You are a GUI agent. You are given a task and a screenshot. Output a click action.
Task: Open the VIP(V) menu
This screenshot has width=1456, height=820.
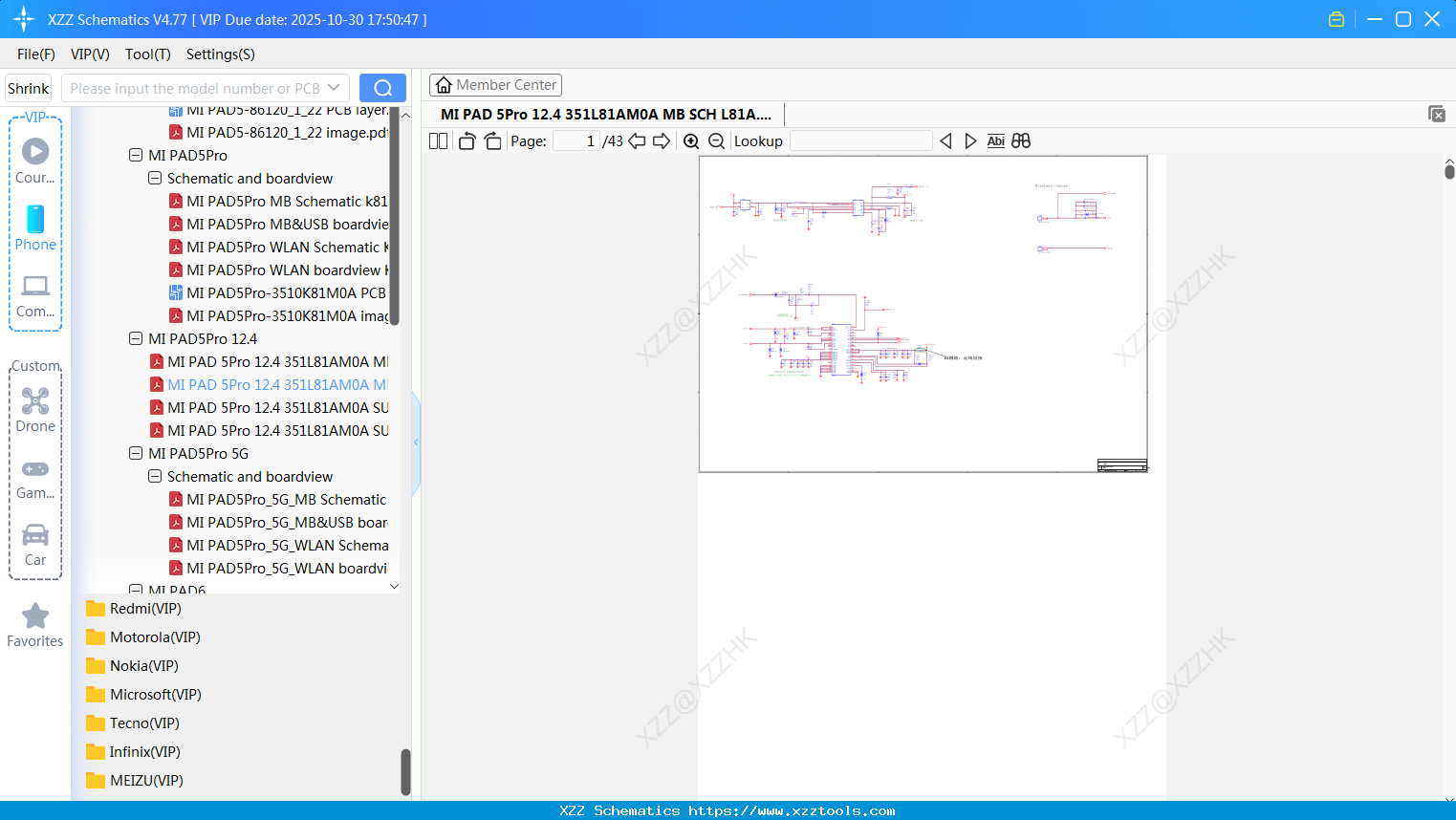[x=90, y=54]
